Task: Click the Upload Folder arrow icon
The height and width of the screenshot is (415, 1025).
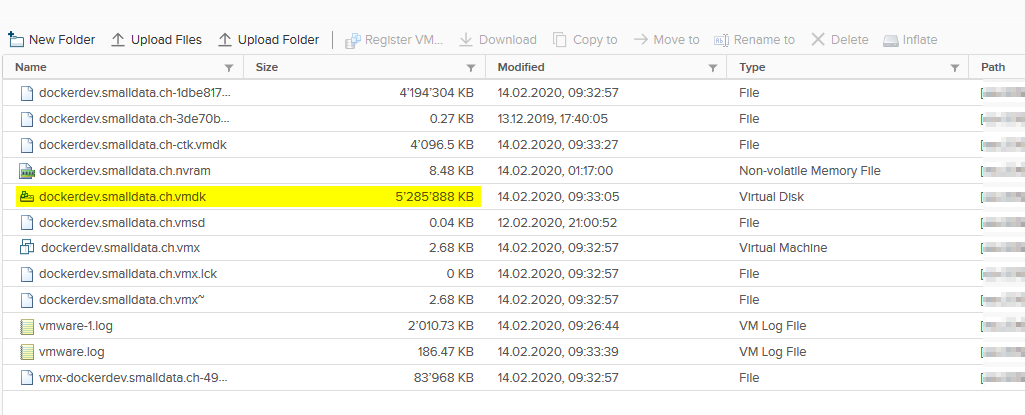Action: 225,40
